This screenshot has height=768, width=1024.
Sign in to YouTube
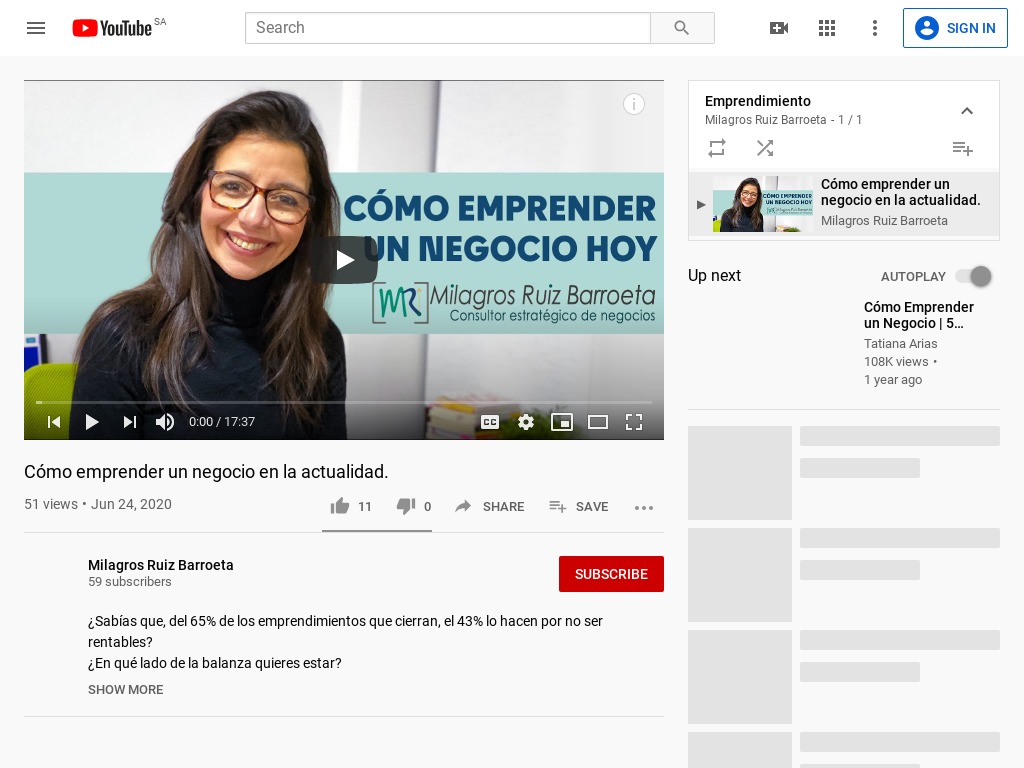[x=955, y=28]
